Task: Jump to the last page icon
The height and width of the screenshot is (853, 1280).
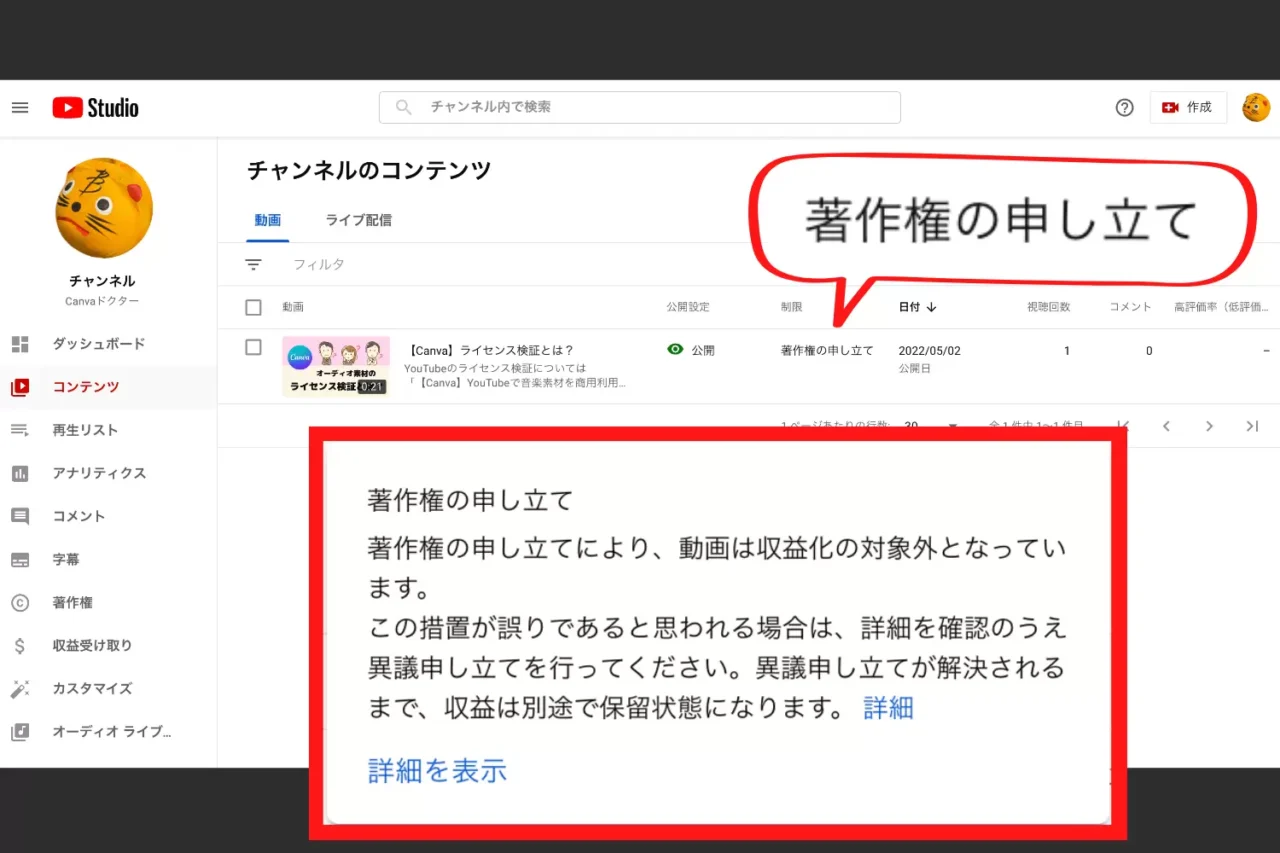Action: point(1252,426)
